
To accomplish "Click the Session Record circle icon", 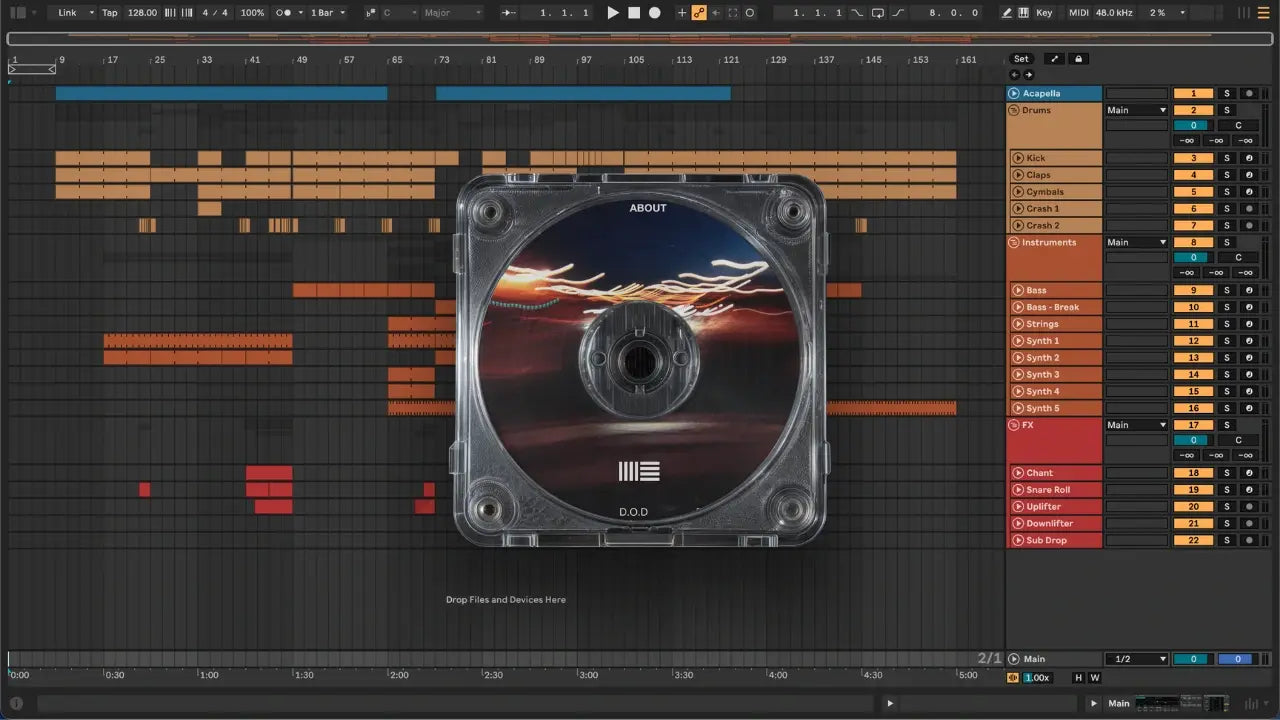I will [x=750, y=13].
